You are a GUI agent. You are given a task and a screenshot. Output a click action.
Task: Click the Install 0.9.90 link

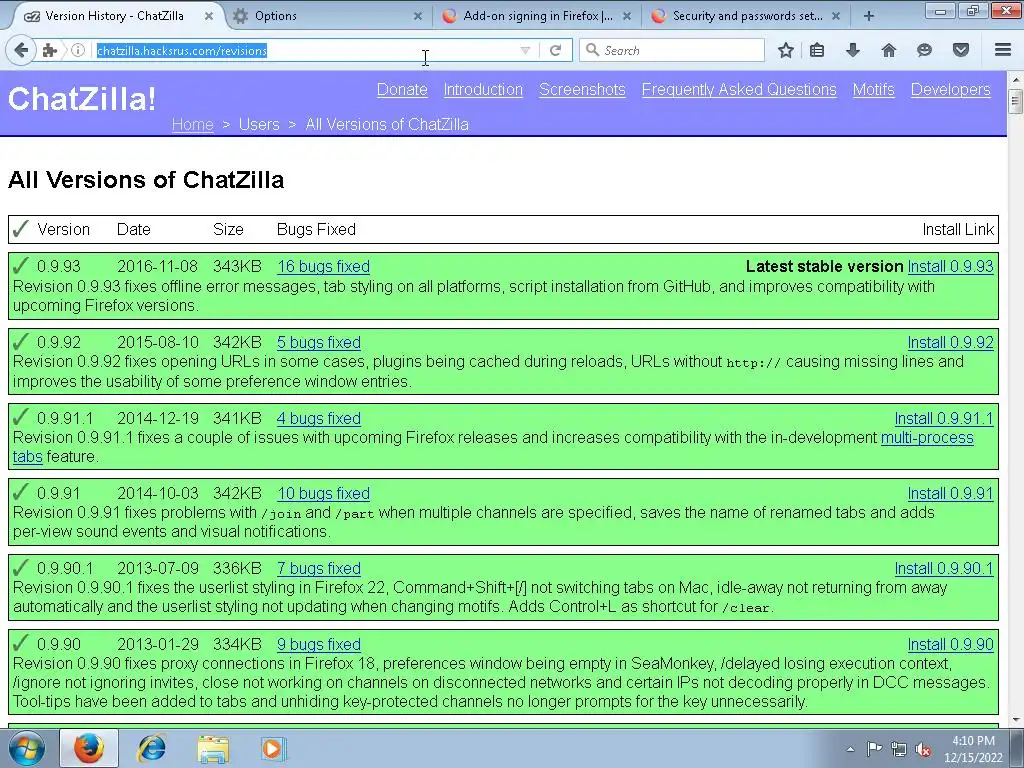click(x=951, y=644)
